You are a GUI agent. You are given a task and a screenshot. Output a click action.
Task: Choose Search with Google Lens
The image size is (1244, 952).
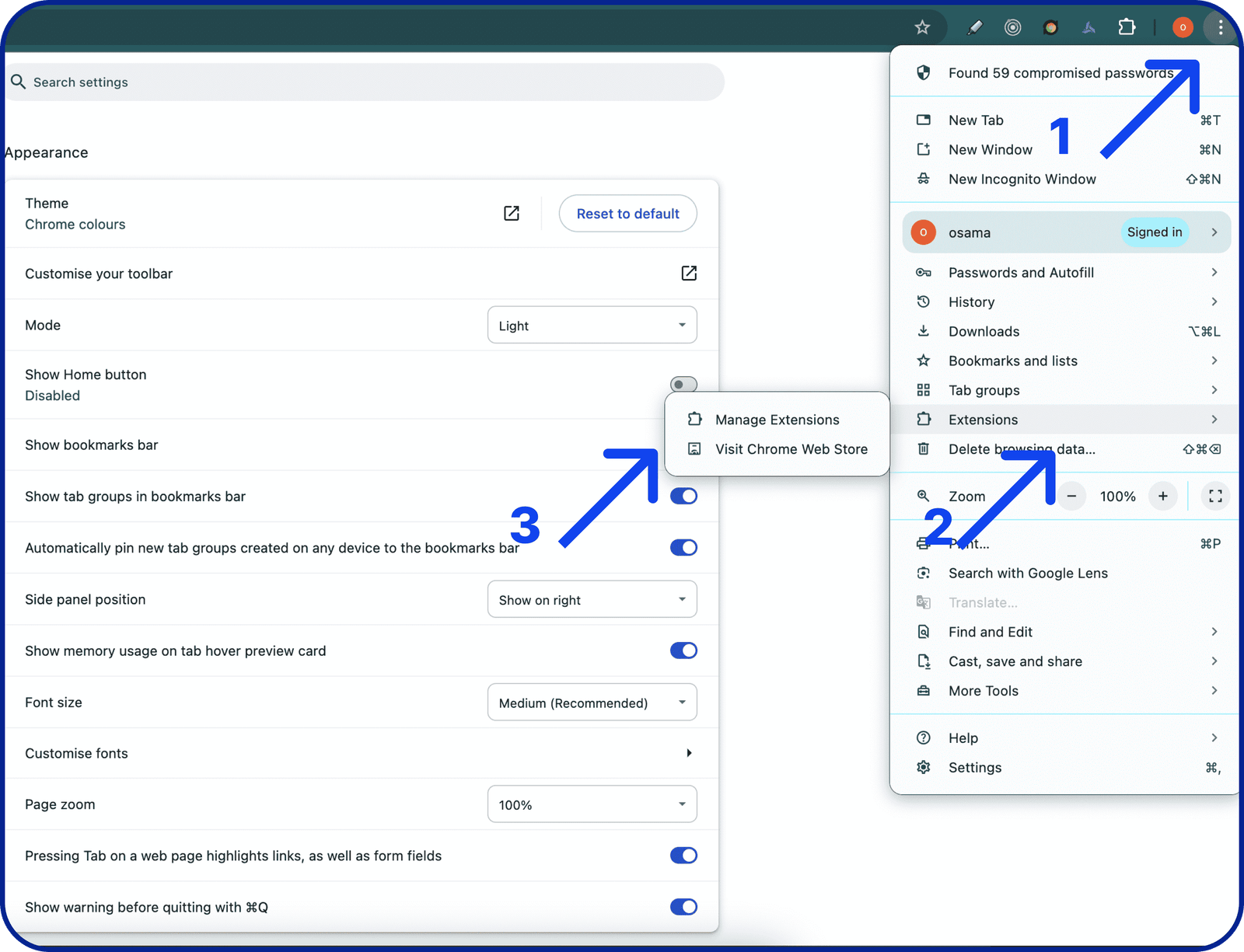pyautogui.click(x=1066, y=573)
